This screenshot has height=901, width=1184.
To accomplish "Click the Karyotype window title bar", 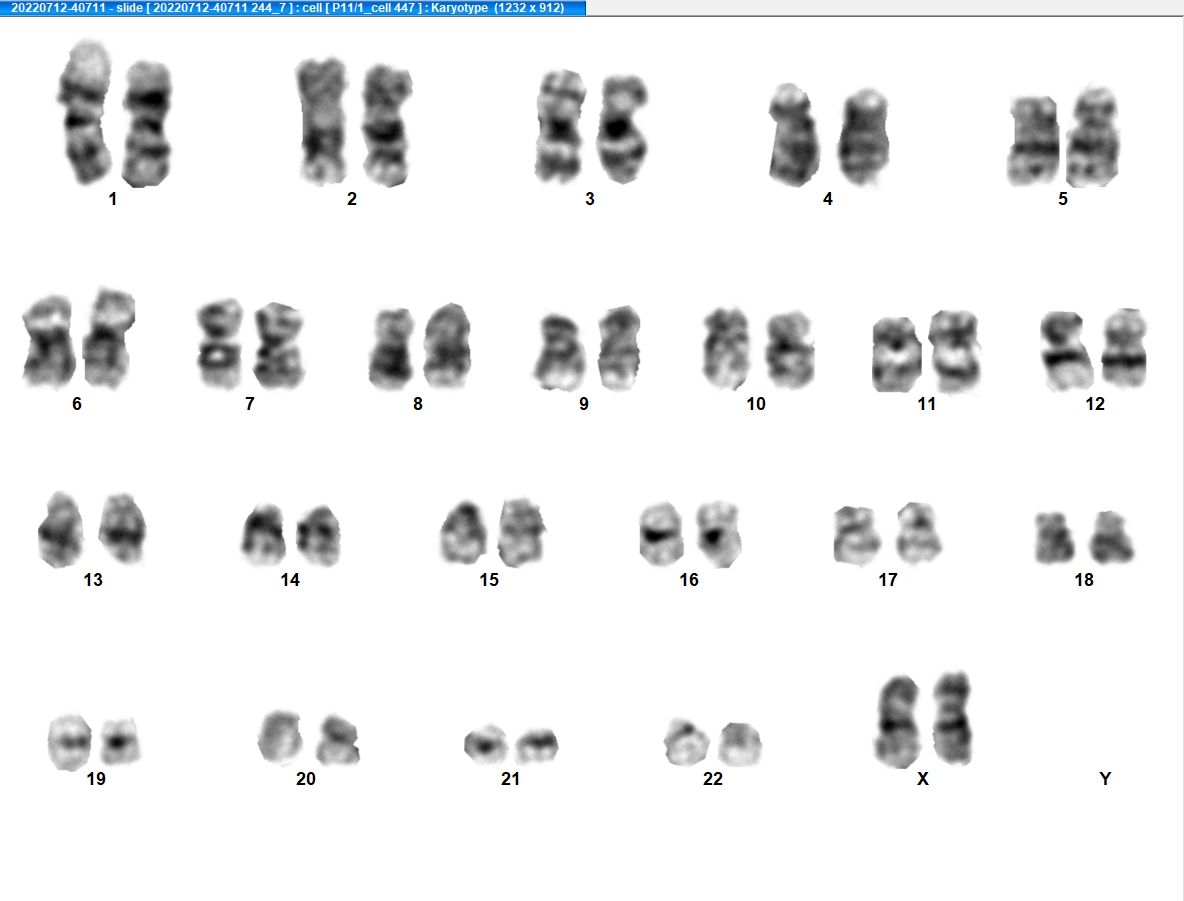I will coord(292,8).
